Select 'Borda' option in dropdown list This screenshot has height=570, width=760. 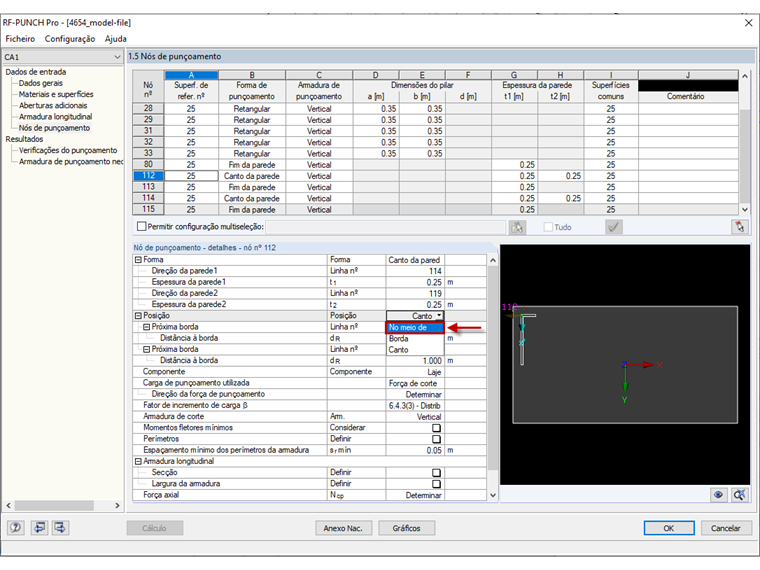click(415, 339)
